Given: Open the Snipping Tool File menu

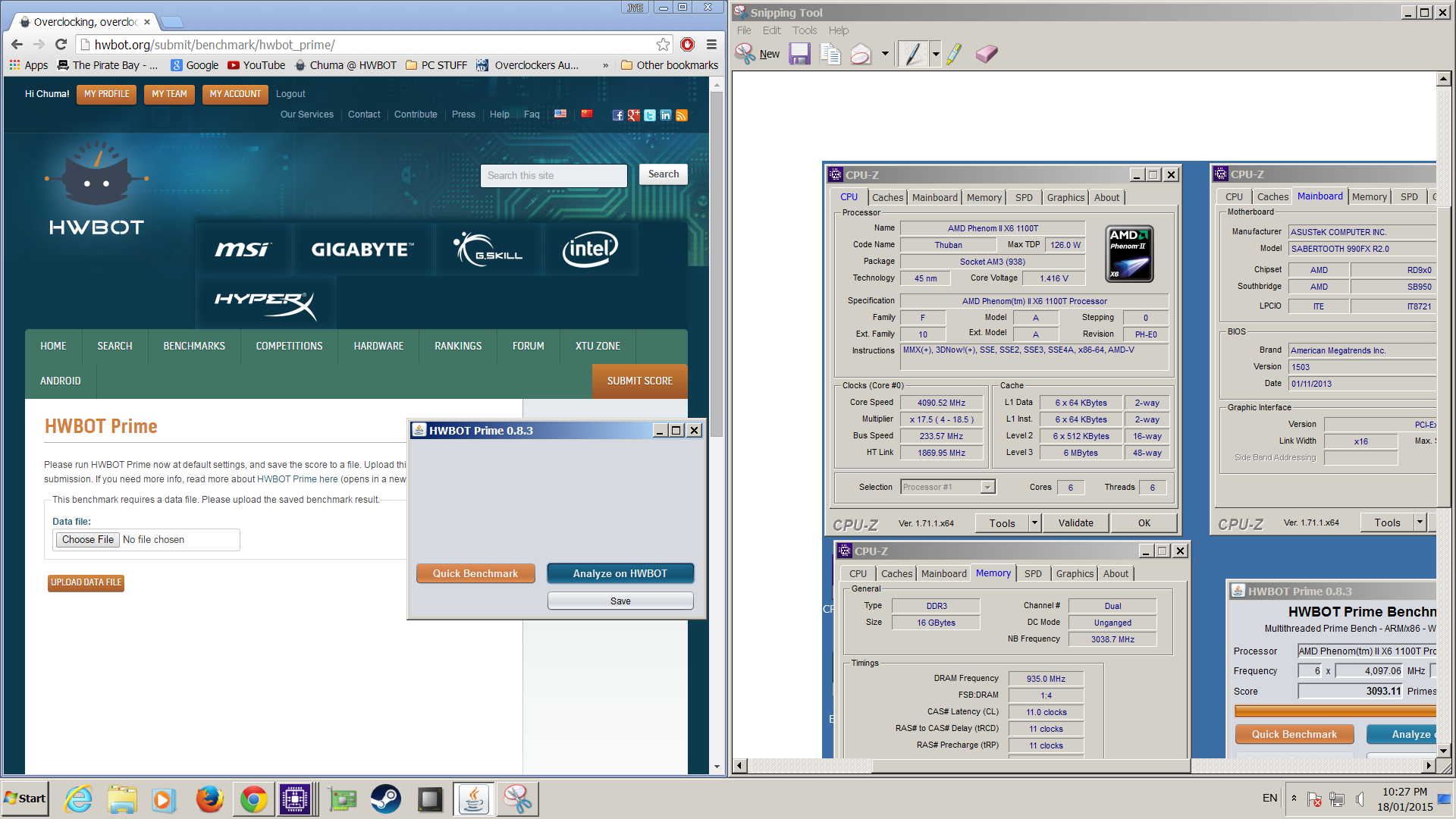Looking at the screenshot, I should pyautogui.click(x=744, y=30).
